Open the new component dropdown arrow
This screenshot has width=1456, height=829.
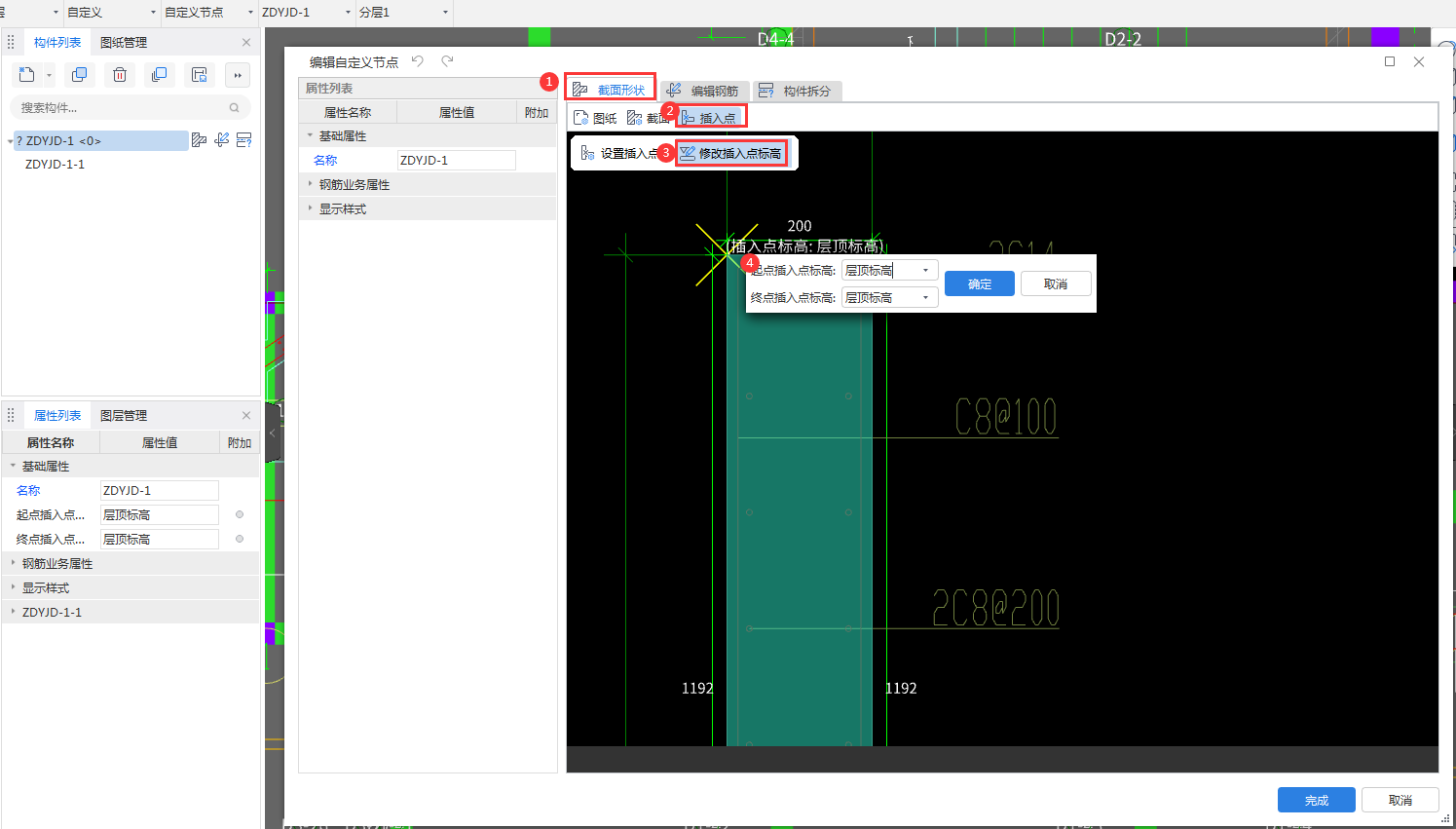point(49,76)
